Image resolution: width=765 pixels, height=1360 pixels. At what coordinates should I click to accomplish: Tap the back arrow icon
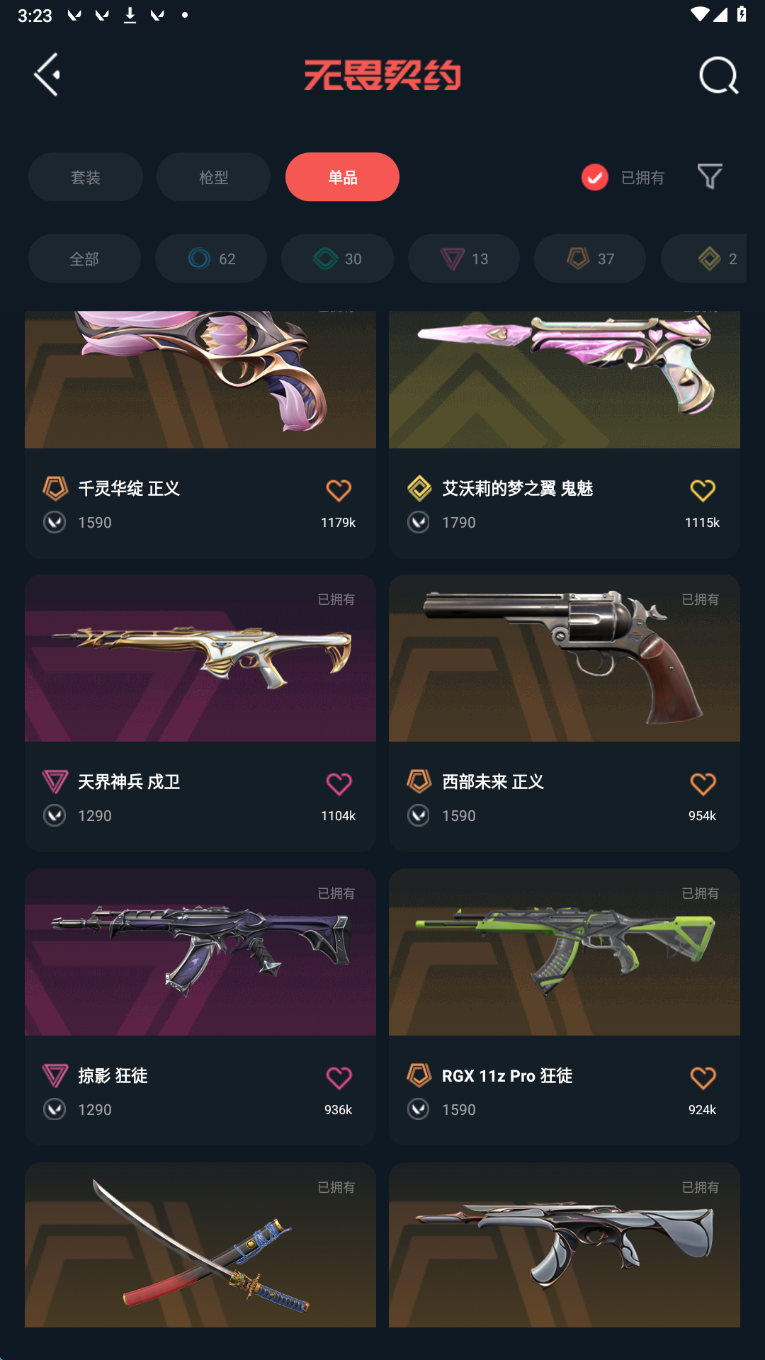click(47, 75)
